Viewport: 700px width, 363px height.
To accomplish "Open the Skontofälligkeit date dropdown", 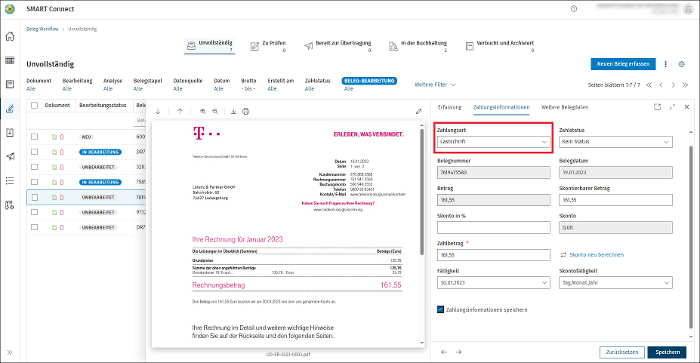I will point(616,283).
